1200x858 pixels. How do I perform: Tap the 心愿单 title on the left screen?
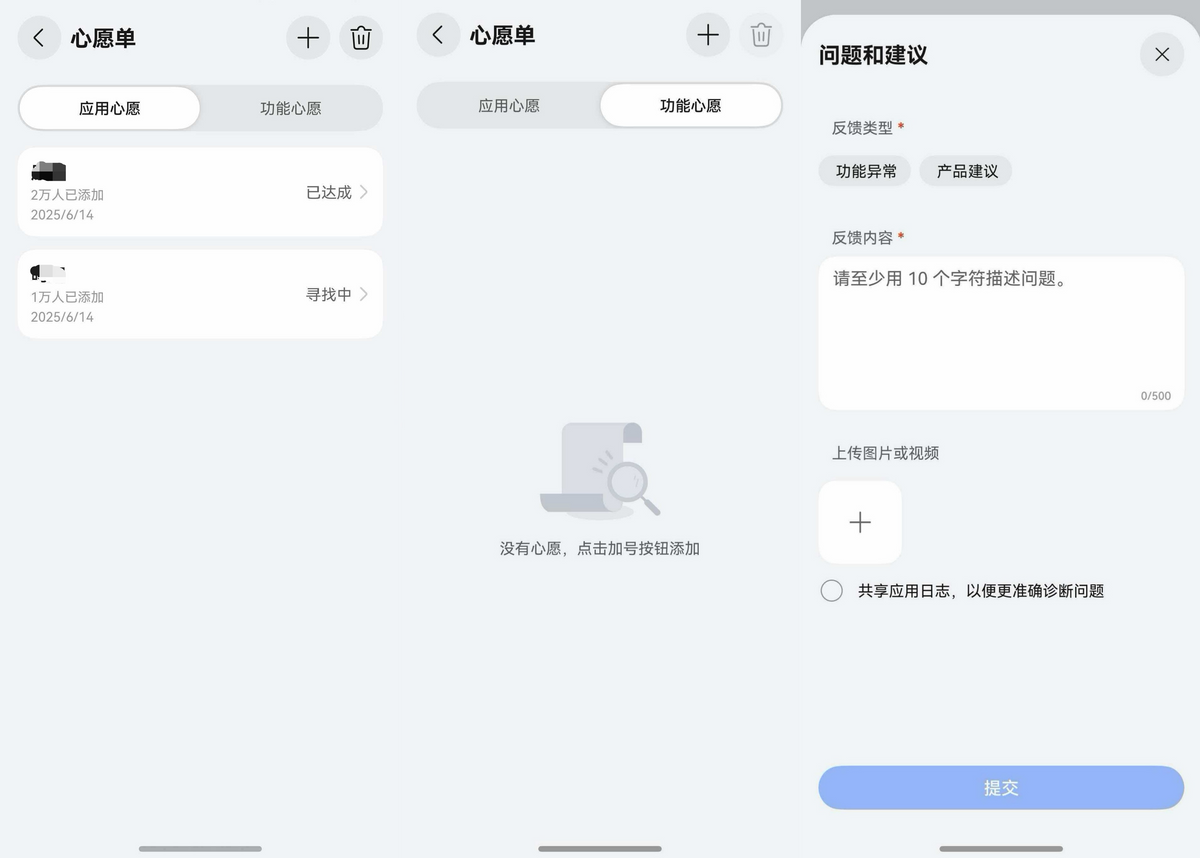coord(103,39)
